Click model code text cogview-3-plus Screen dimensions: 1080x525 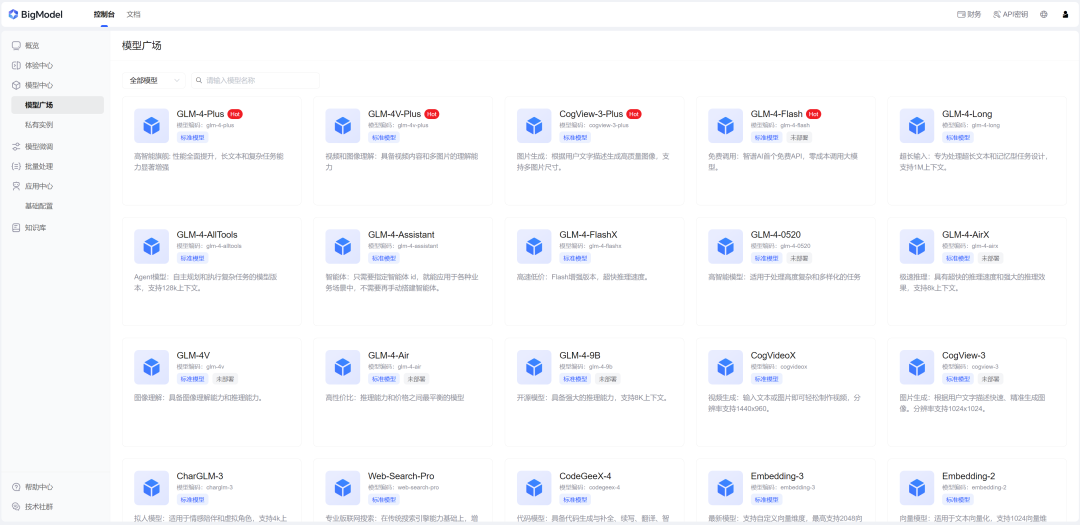coord(609,125)
